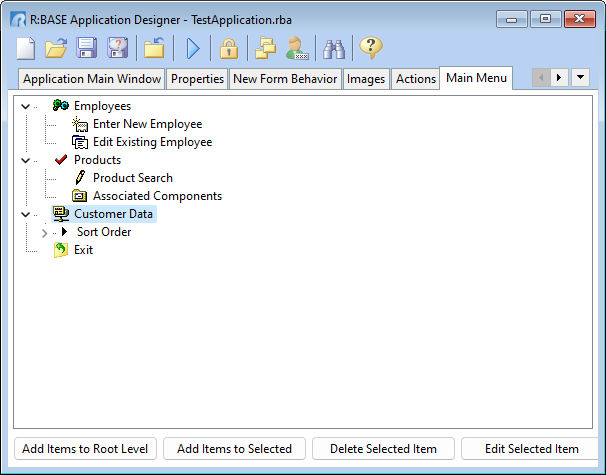Click the pencil icon beside Product Search
This screenshot has height=475, width=606.
[x=80, y=177]
